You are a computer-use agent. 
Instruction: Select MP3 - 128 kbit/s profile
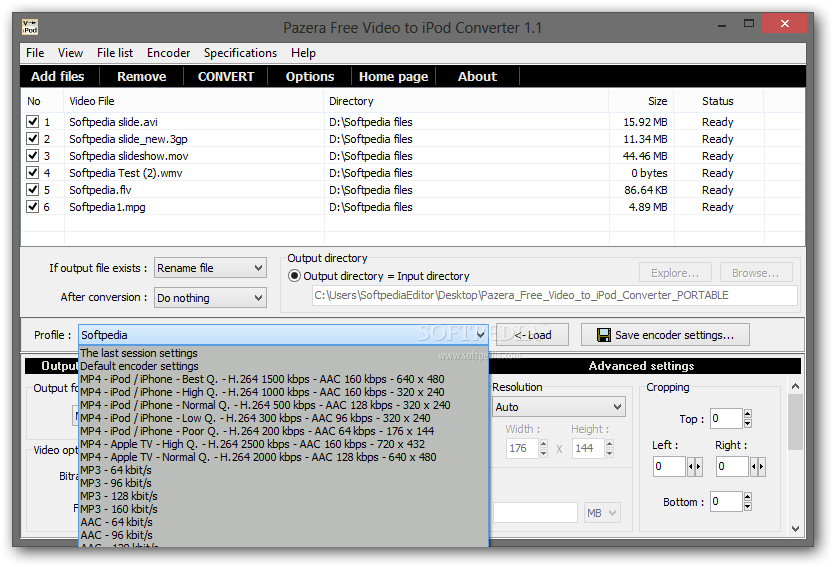[x=283, y=496]
